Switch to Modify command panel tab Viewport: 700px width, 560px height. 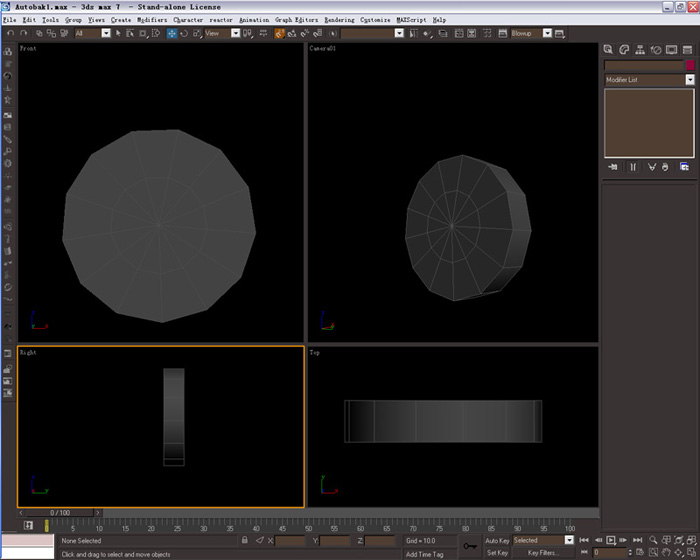624,50
